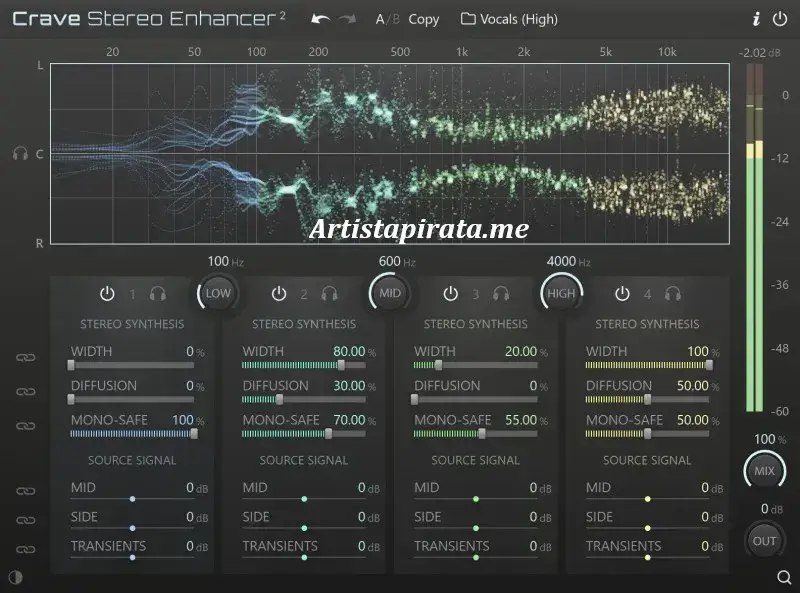Click the link icon for the TRANSIENTS row
Image resolution: width=800 pixels, height=593 pixels.
pyautogui.click(x=26, y=549)
